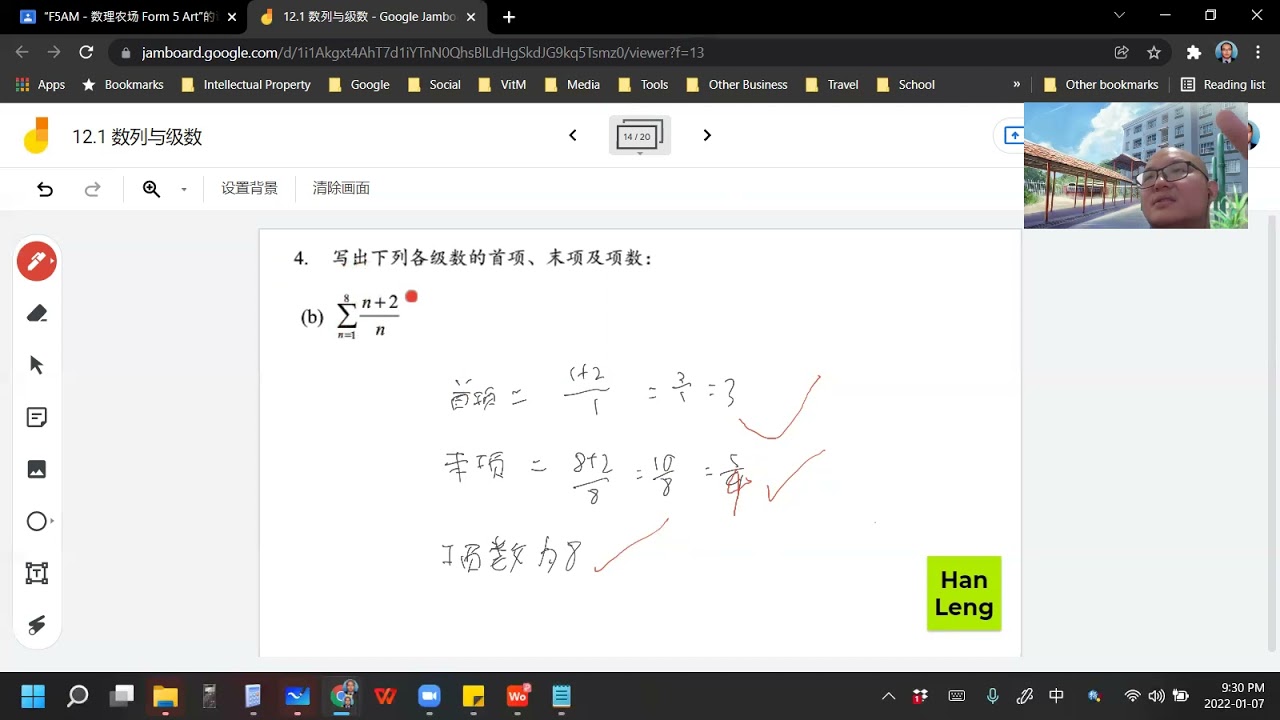Go back in browser history
The width and height of the screenshot is (1280, 720).
22,52
